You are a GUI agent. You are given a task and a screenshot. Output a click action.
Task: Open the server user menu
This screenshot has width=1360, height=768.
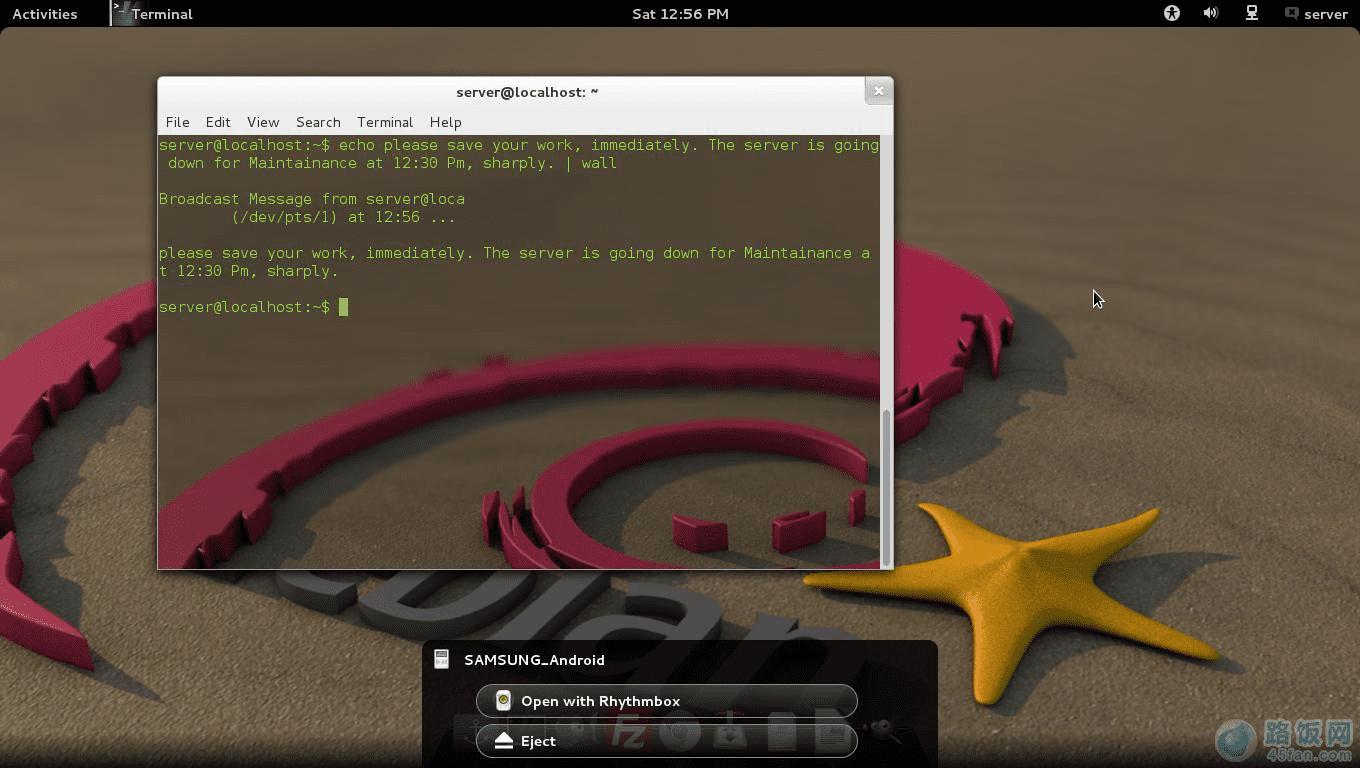pyautogui.click(x=1316, y=14)
